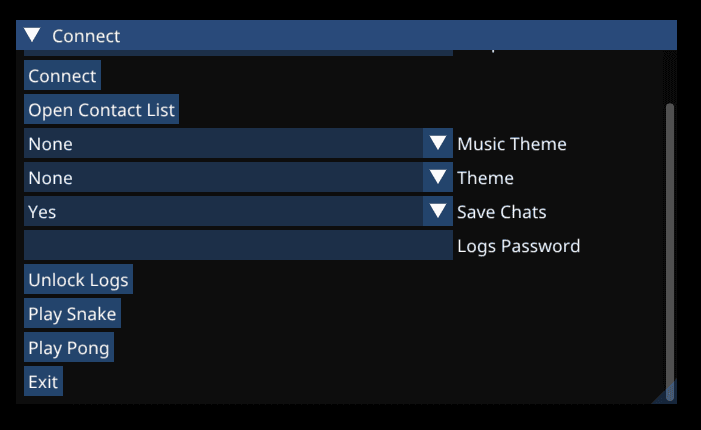Click the vertical scrollbar of the Connect window
This screenshot has height=430, width=701.
pos(670,240)
